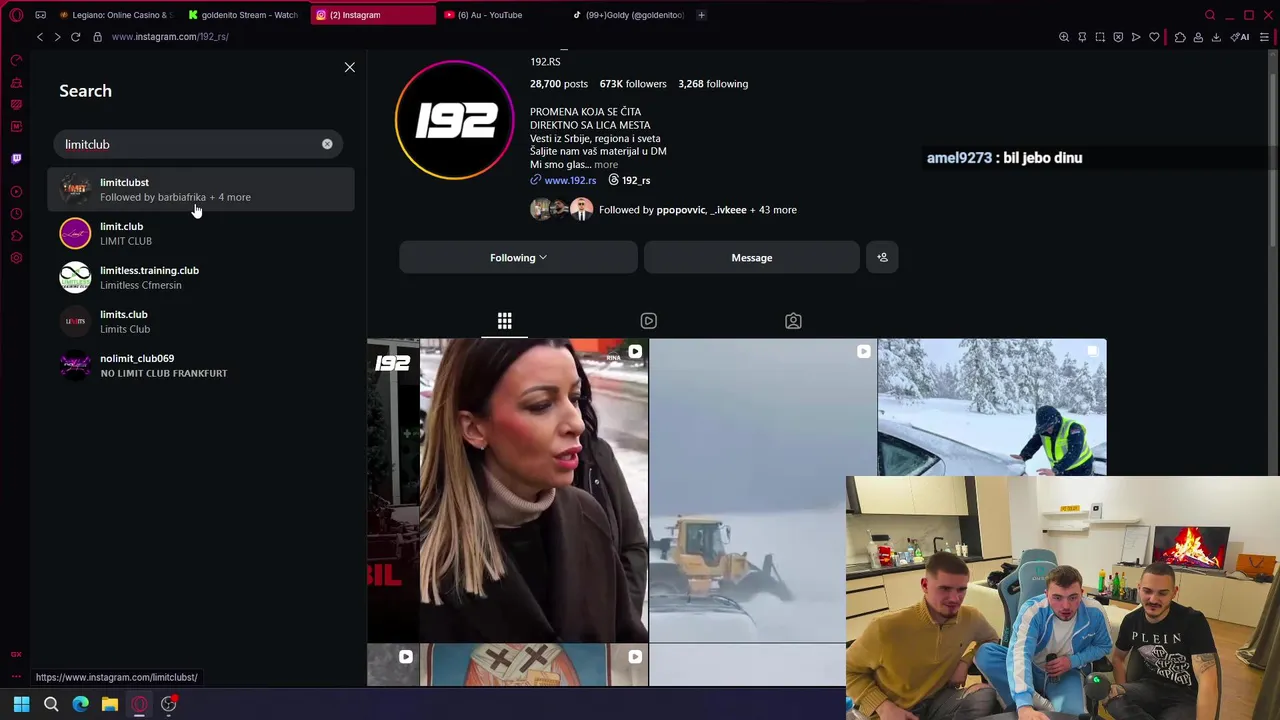Open Twitch in the sidebar
The image size is (1280, 720).
16,158
